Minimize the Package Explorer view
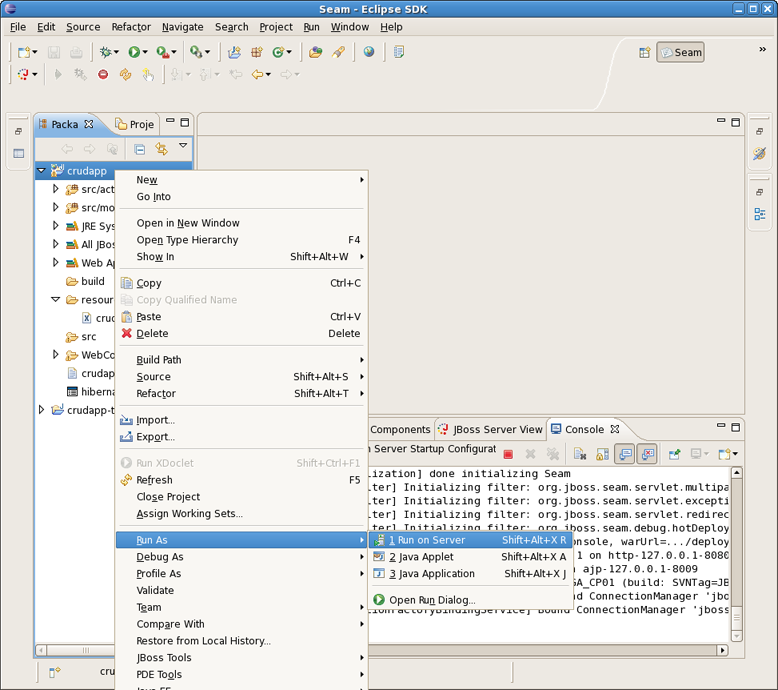The image size is (778, 690). [x=170, y=121]
